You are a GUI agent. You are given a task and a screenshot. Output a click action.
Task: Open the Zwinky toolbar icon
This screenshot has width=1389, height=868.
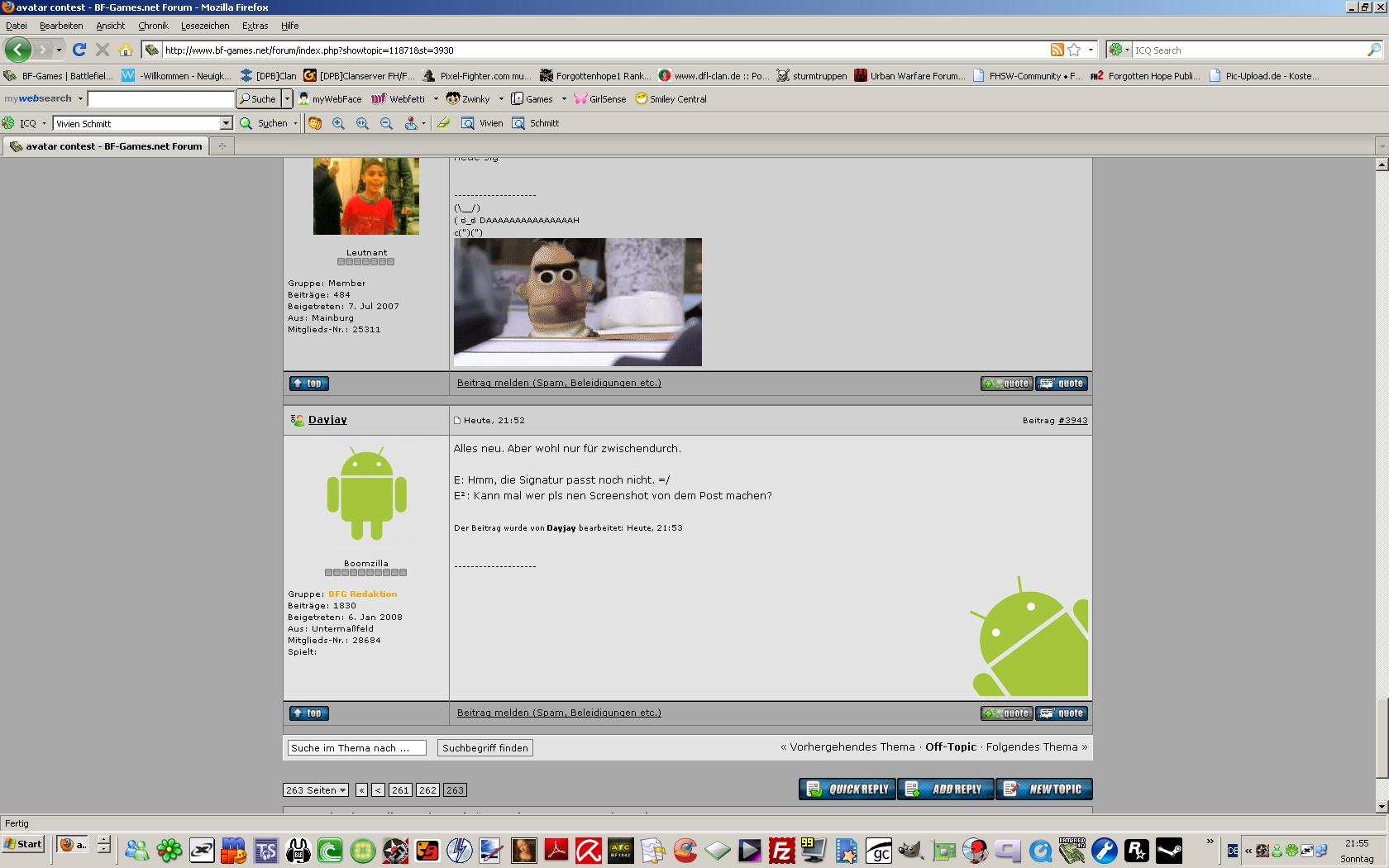469,99
